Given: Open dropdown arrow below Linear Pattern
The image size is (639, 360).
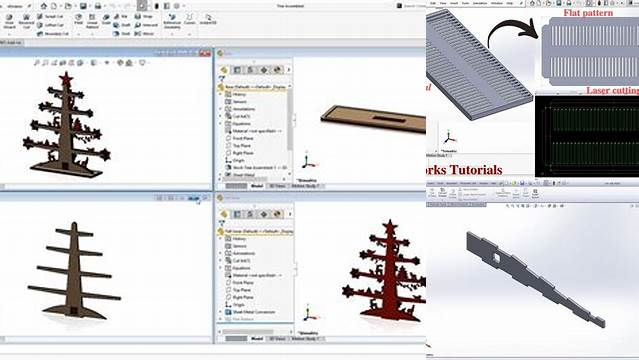Looking at the screenshot, I should click(x=92, y=34).
